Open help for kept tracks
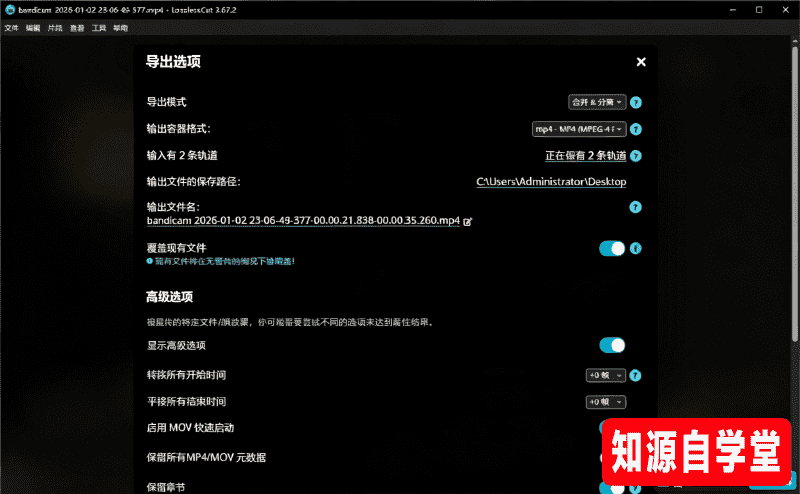 (x=635, y=156)
